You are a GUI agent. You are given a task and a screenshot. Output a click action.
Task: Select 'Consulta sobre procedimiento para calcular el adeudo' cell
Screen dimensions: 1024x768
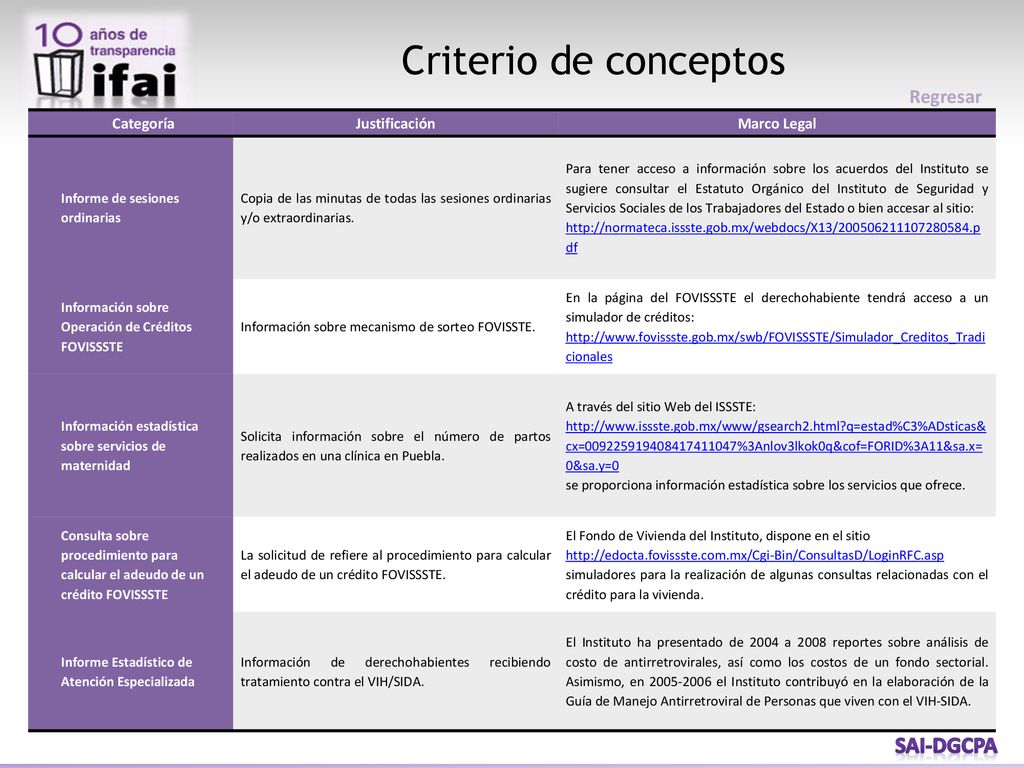[133, 565]
